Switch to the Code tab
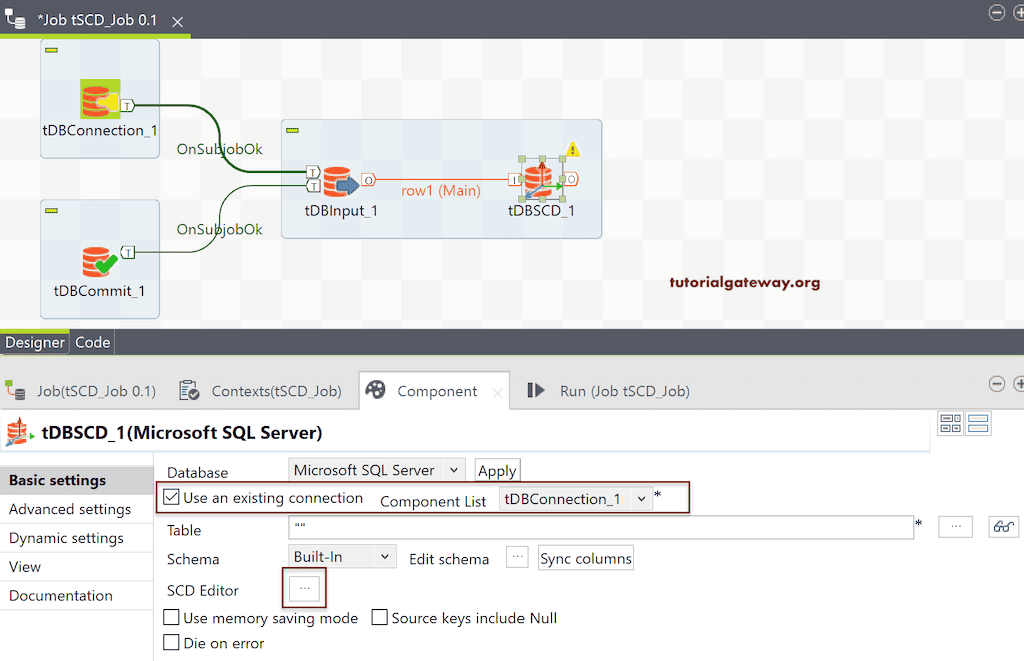Viewport: 1024px width, 661px height. point(92,342)
